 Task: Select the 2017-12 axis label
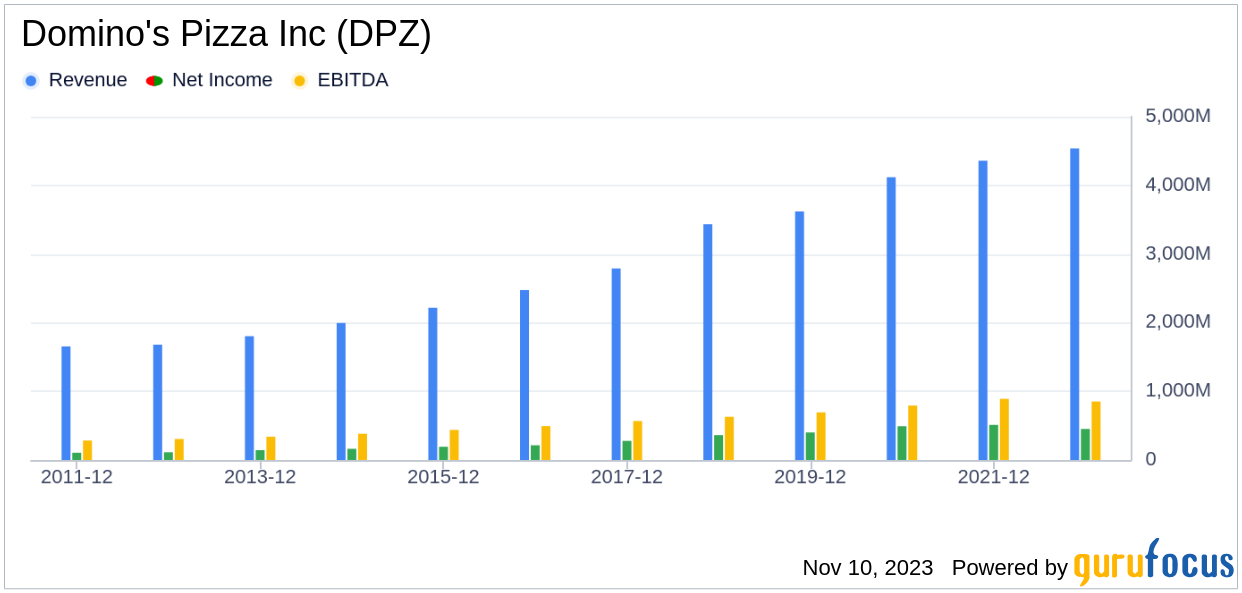[628, 478]
